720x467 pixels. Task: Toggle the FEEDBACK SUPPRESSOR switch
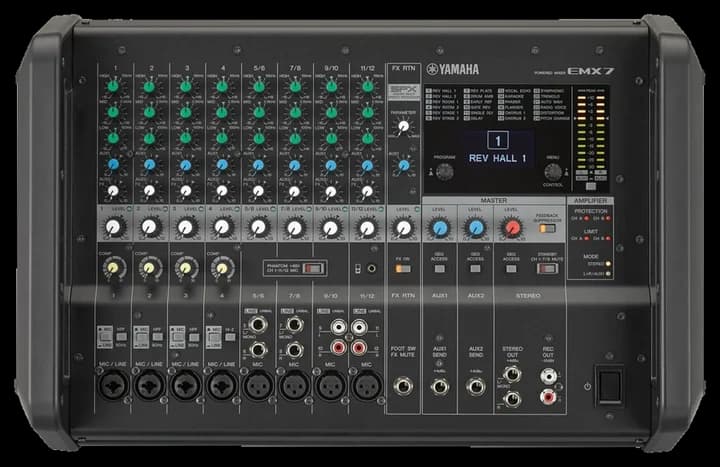click(547, 228)
